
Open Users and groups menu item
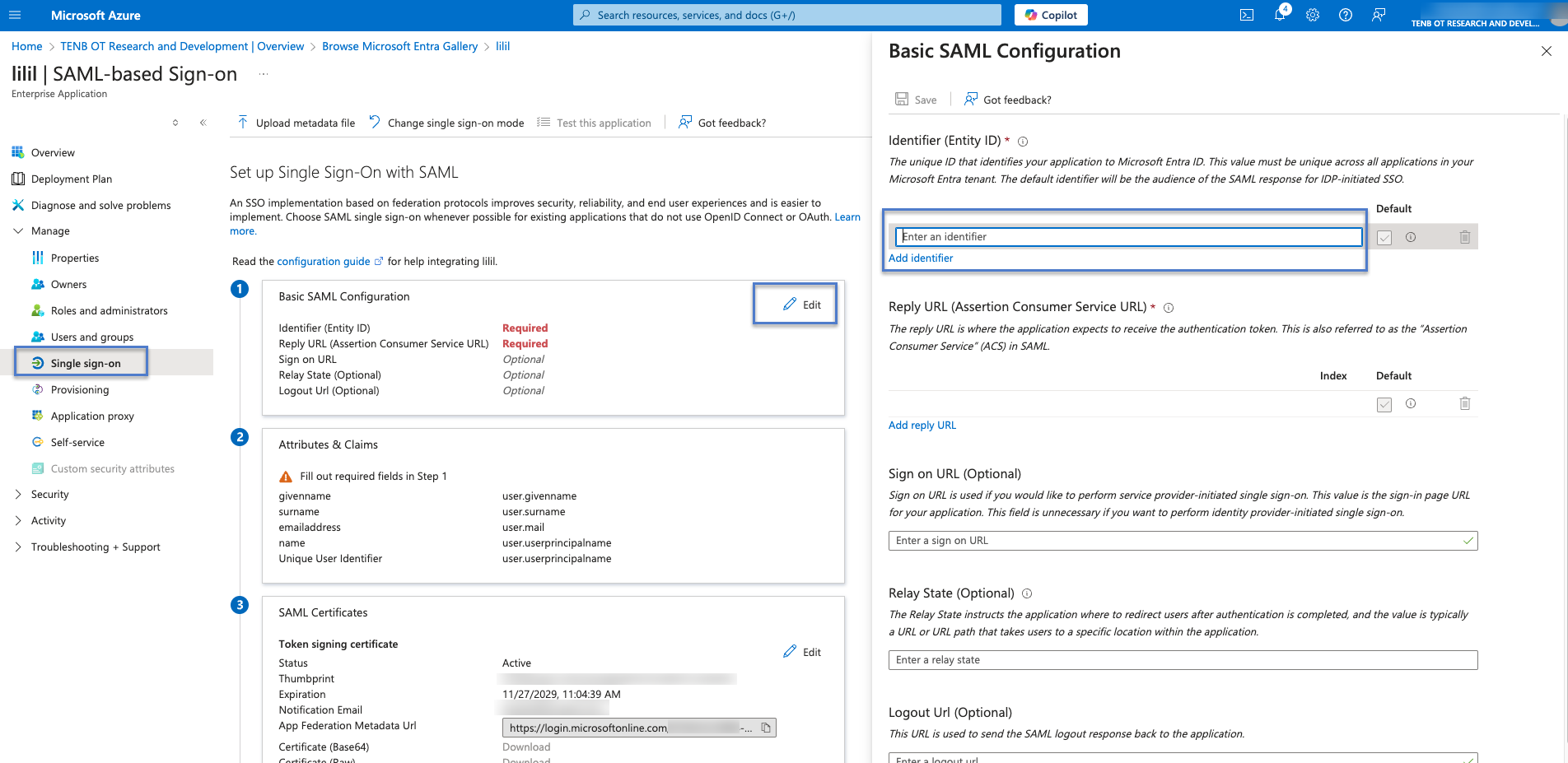point(92,337)
